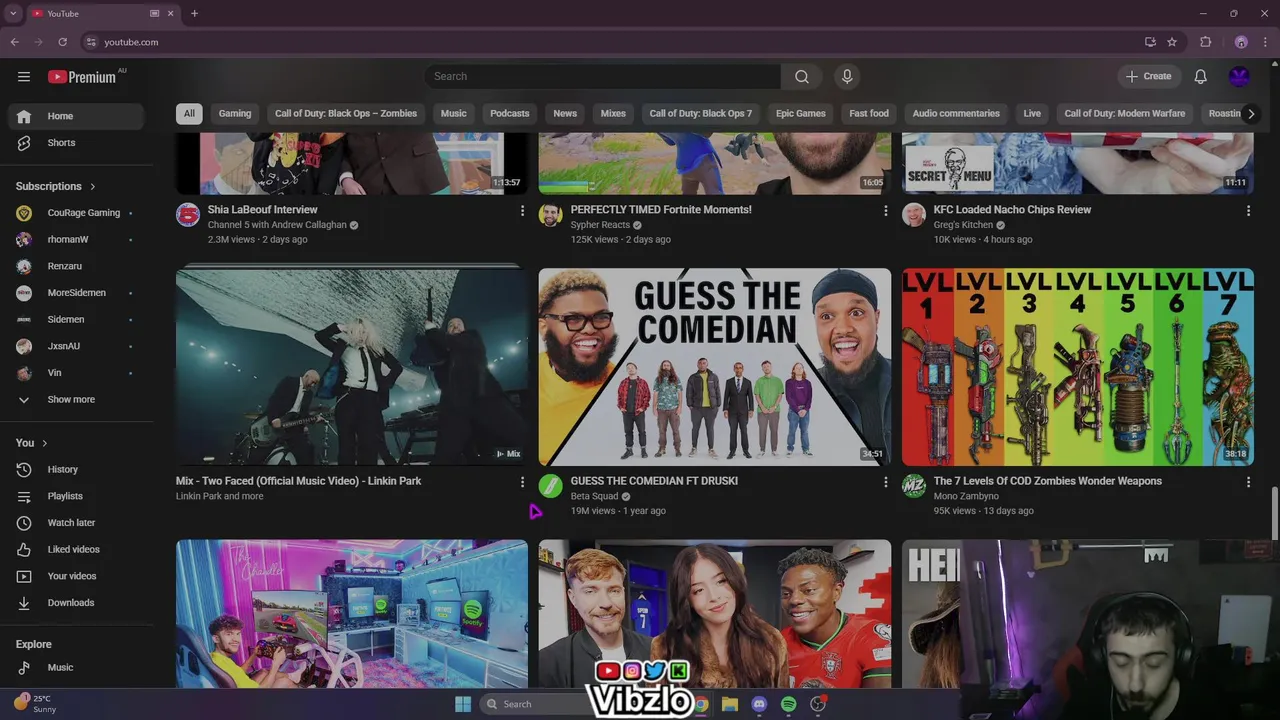Screen dimensions: 1280x720
Task: Open the notifications bell
Action: pyautogui.click(x=1201, y=76)
